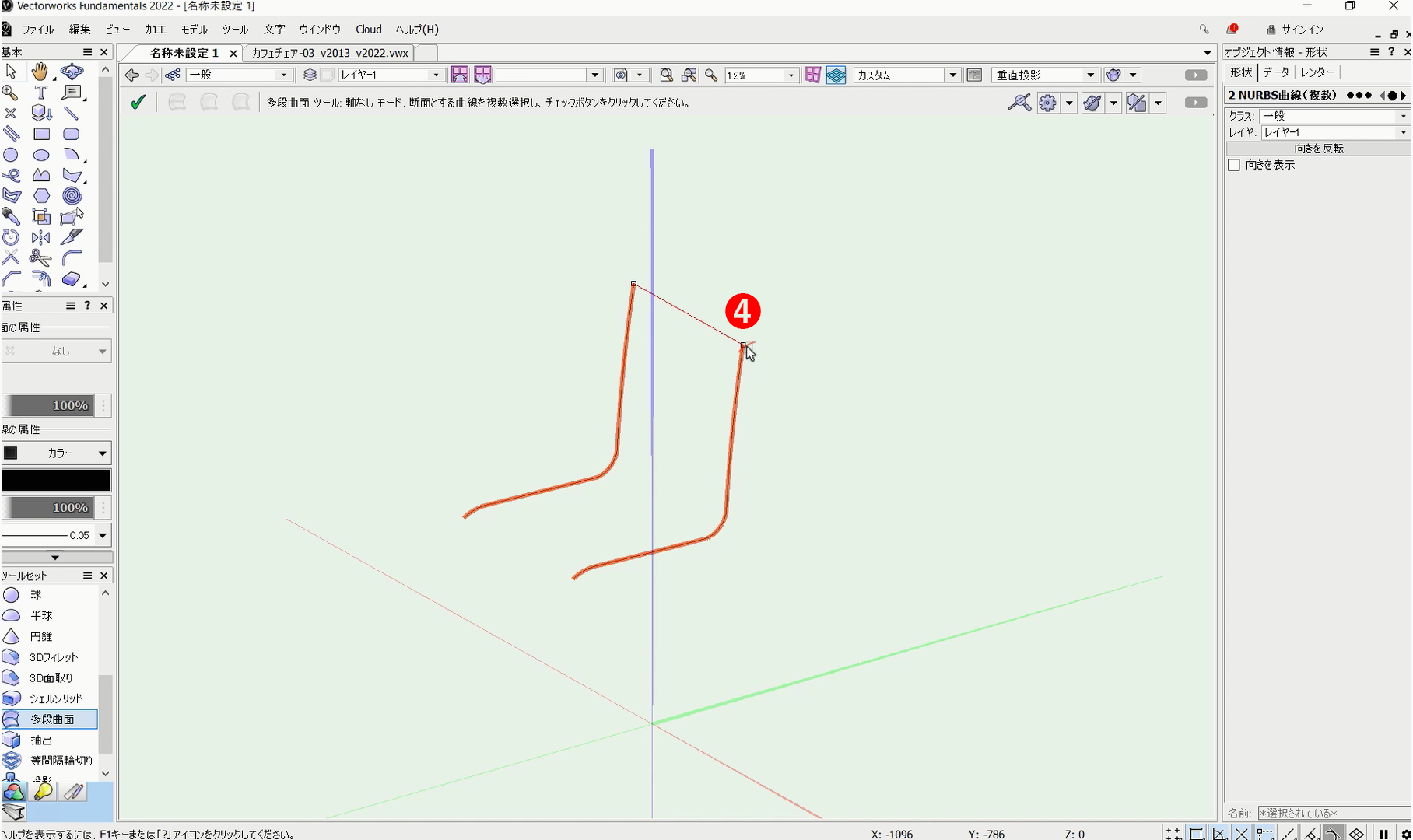Open the layer dropdown showing レイヤー1
The image size is (1413, 840).
pyautogui.click(x=391, y=75)
